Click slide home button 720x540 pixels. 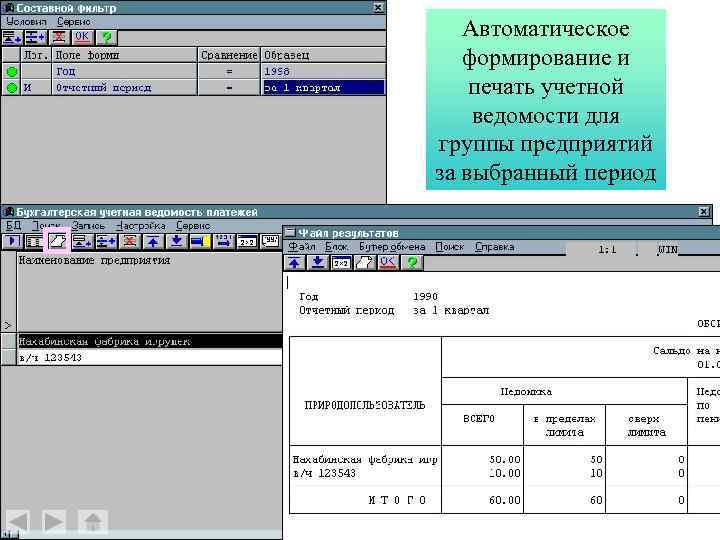[93, 521]
